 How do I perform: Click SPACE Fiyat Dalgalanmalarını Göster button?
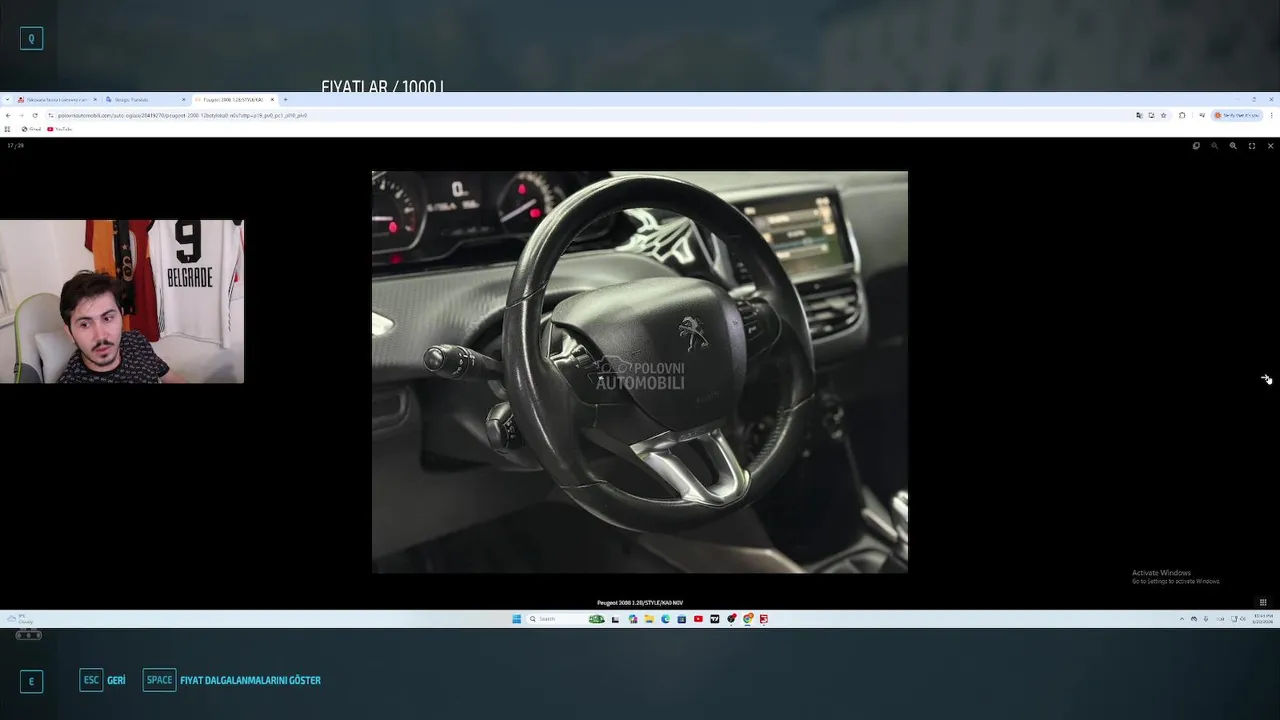(x=232, y=680)
